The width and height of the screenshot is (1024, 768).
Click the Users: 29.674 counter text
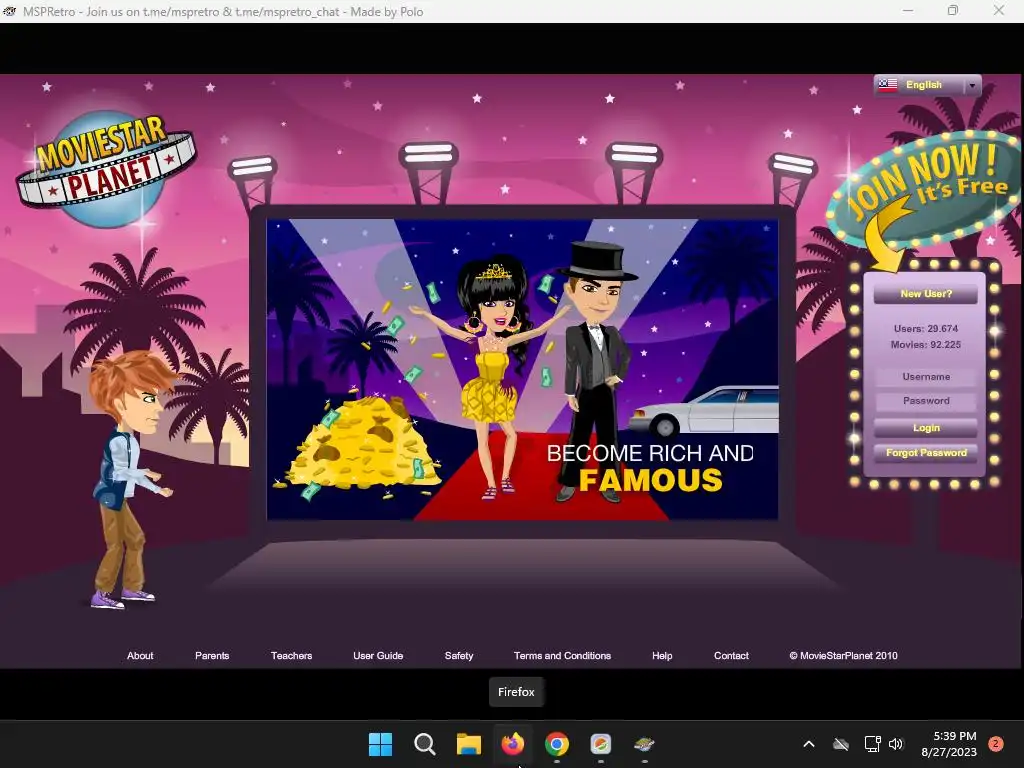tap(925, 328)
